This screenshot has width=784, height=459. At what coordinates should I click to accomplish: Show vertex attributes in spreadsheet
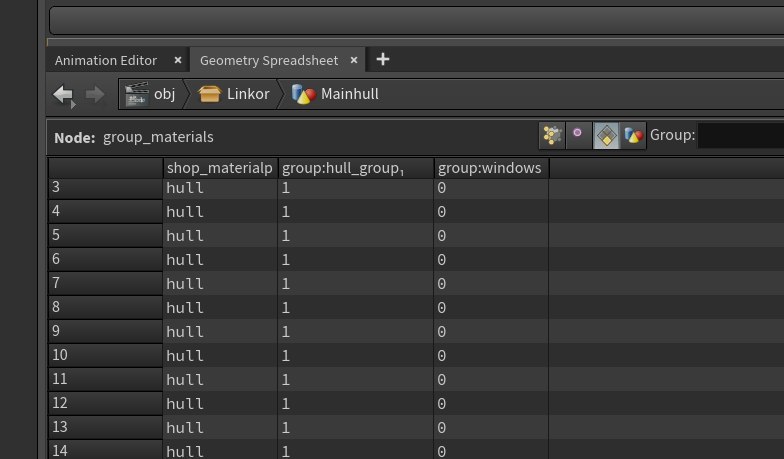pyautogui.click(x=578, y=135)
